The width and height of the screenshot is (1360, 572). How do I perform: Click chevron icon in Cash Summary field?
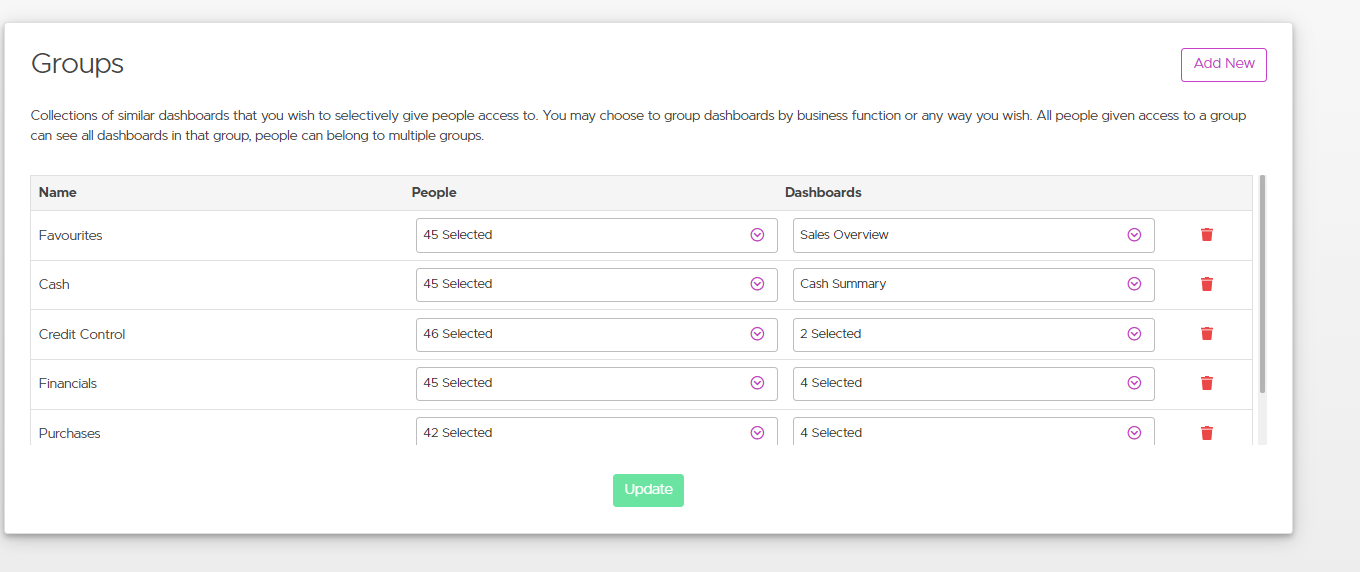coord(1134,284)
